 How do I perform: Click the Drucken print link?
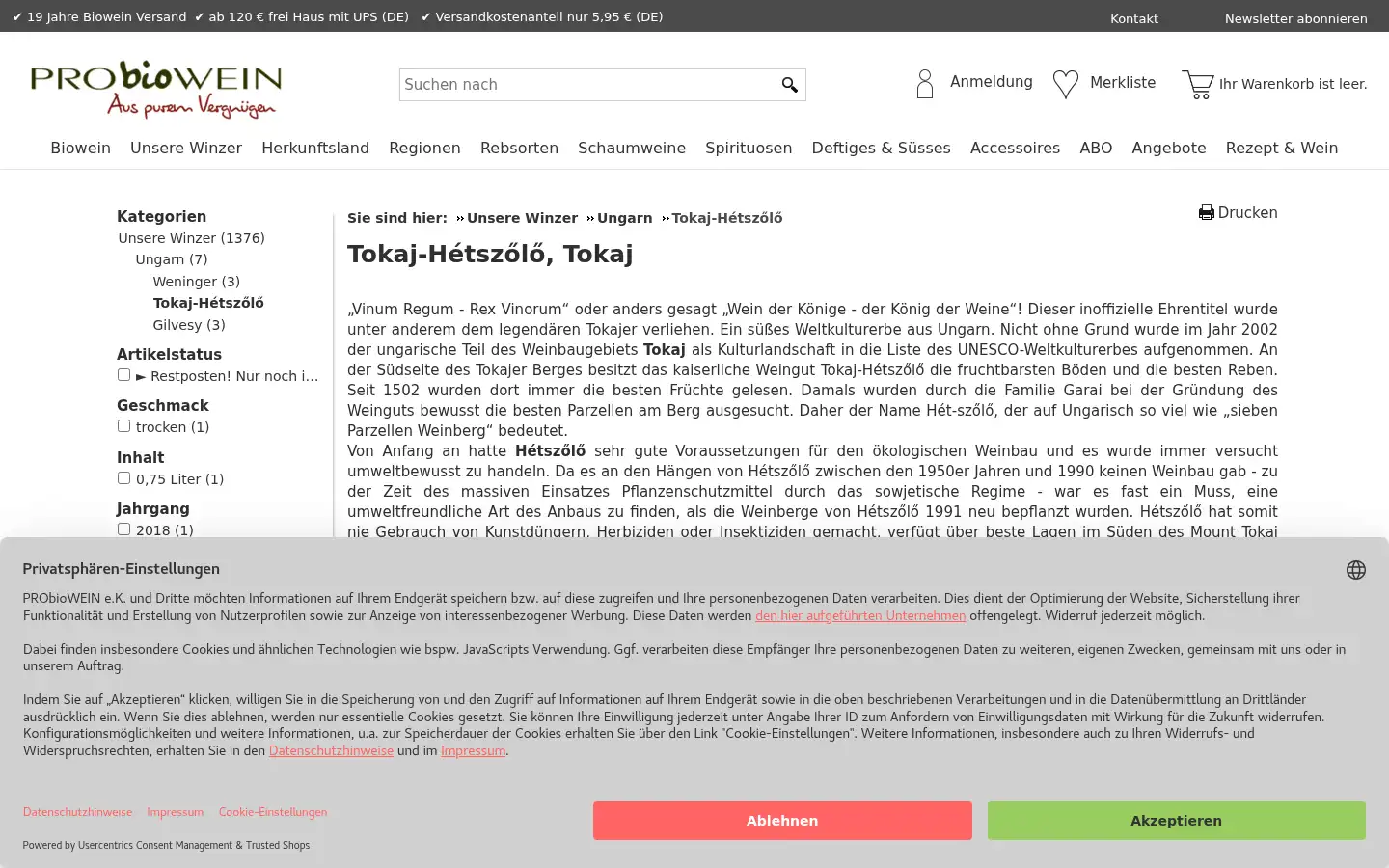[1247, 213]
